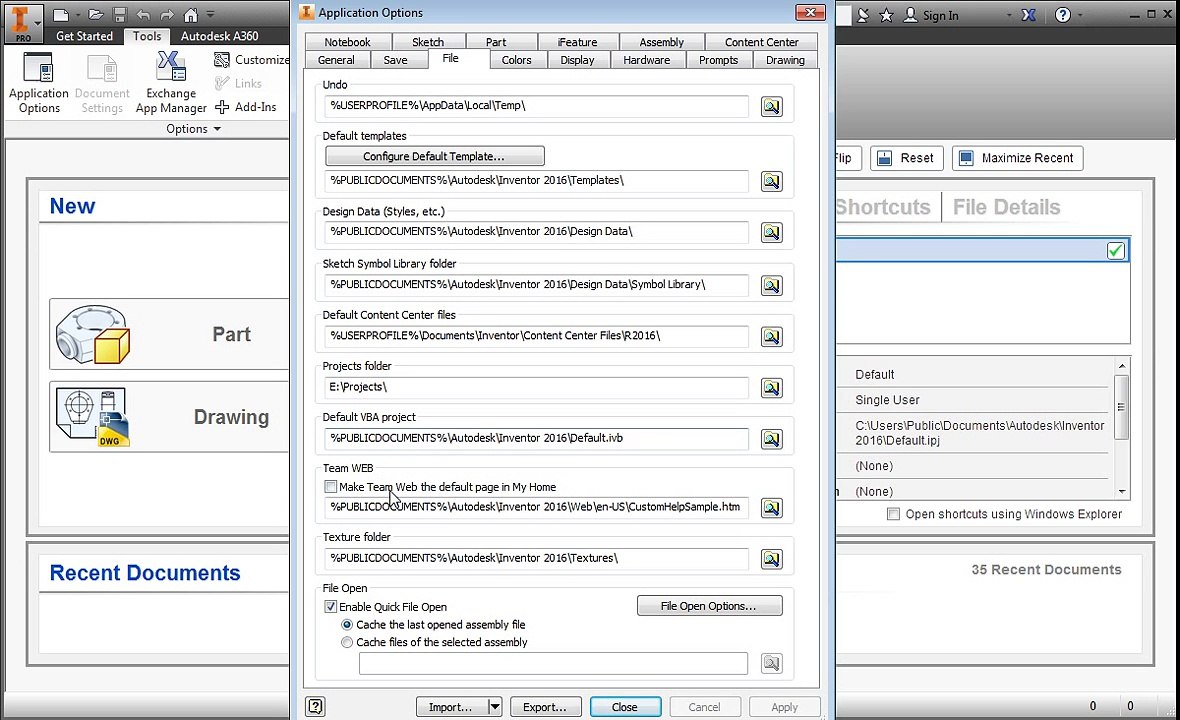The height and width of the screenshot is (720, 1180).
Task: Select Cache the last opened assembly file
Action: (x=347, y=624)
